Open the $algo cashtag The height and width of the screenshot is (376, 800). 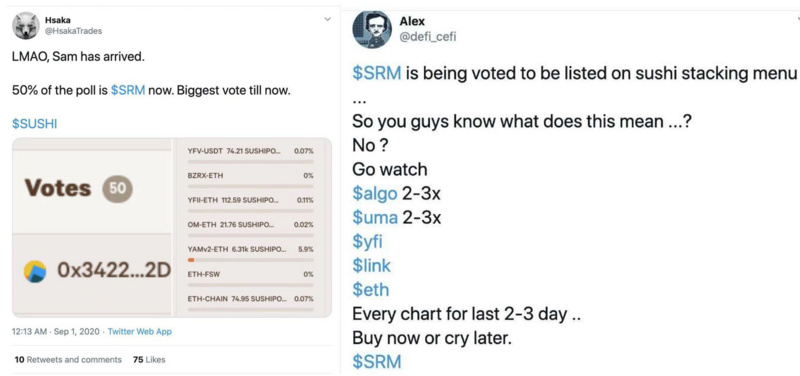tap(375, 194)
